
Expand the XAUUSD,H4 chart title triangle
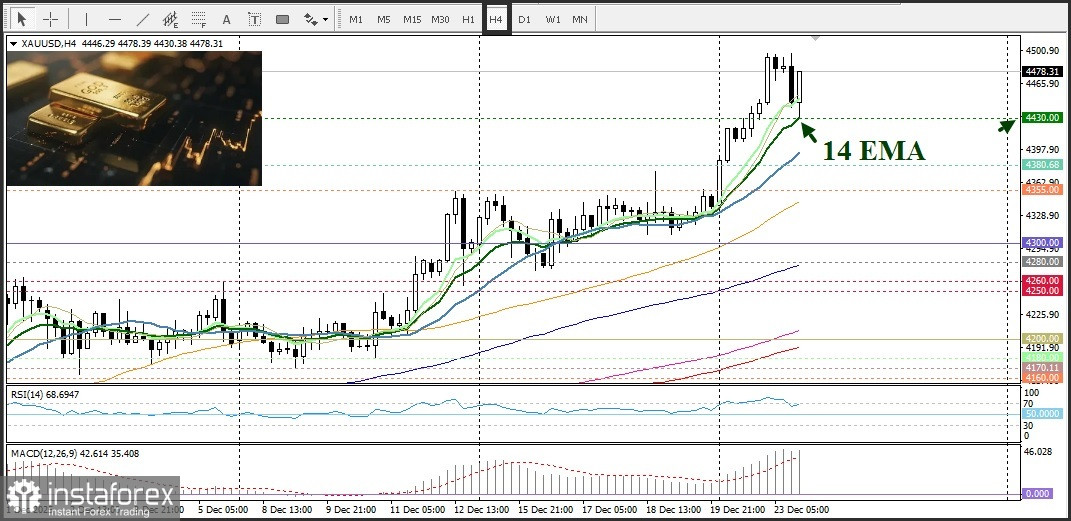point(12,44)
